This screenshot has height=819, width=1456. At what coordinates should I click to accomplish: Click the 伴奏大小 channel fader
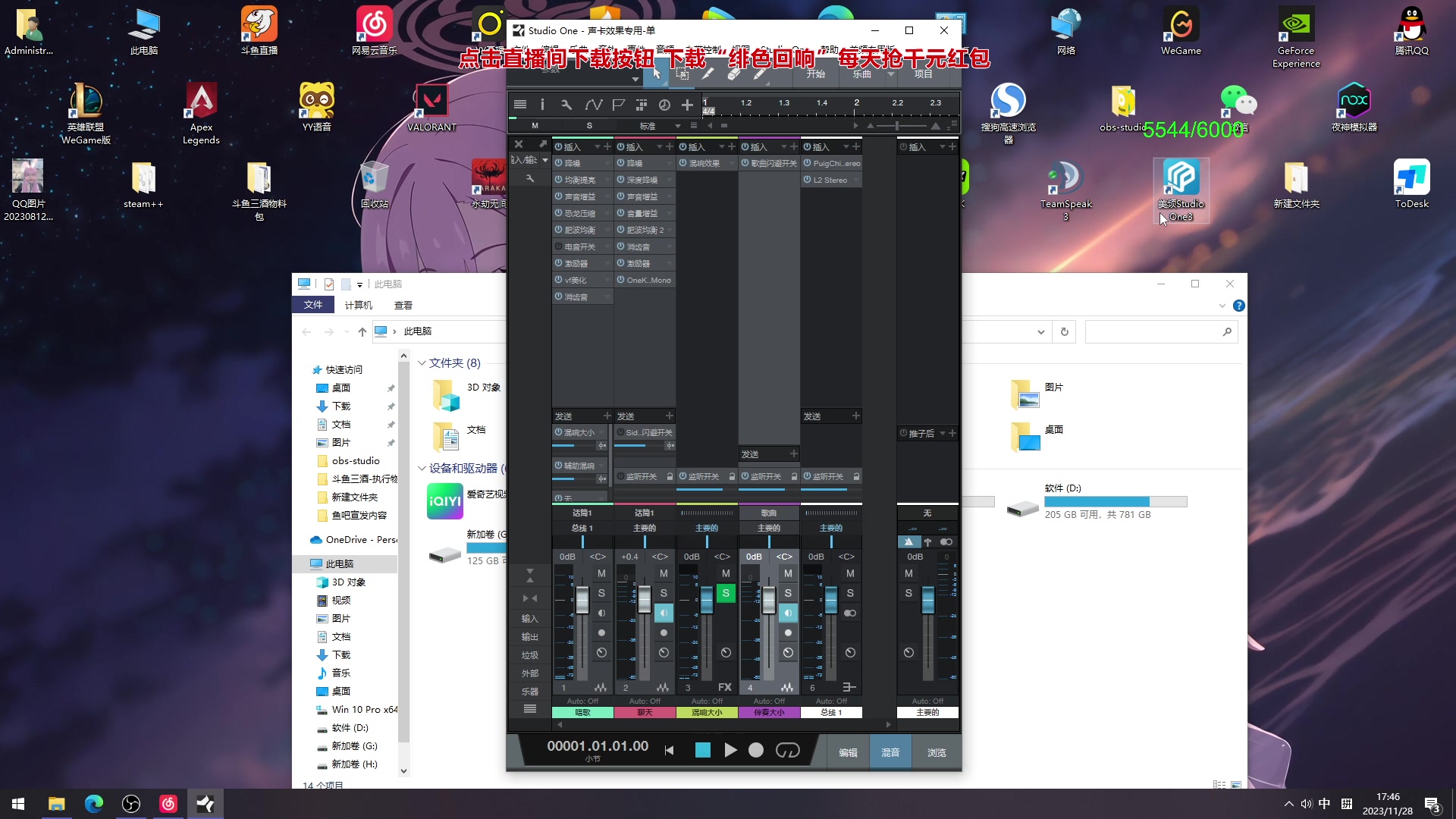click(x=768, y=601)
